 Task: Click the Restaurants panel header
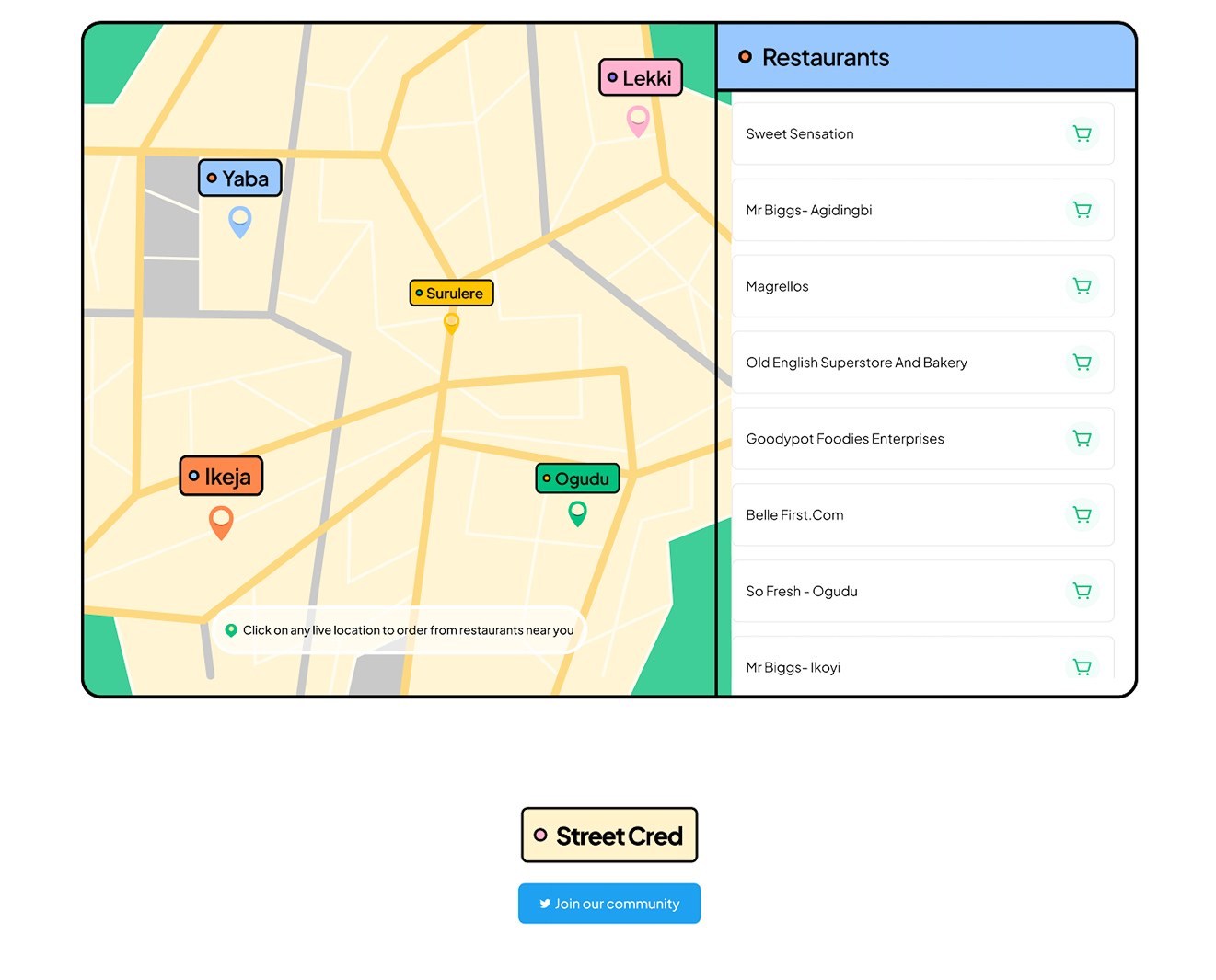926,58
